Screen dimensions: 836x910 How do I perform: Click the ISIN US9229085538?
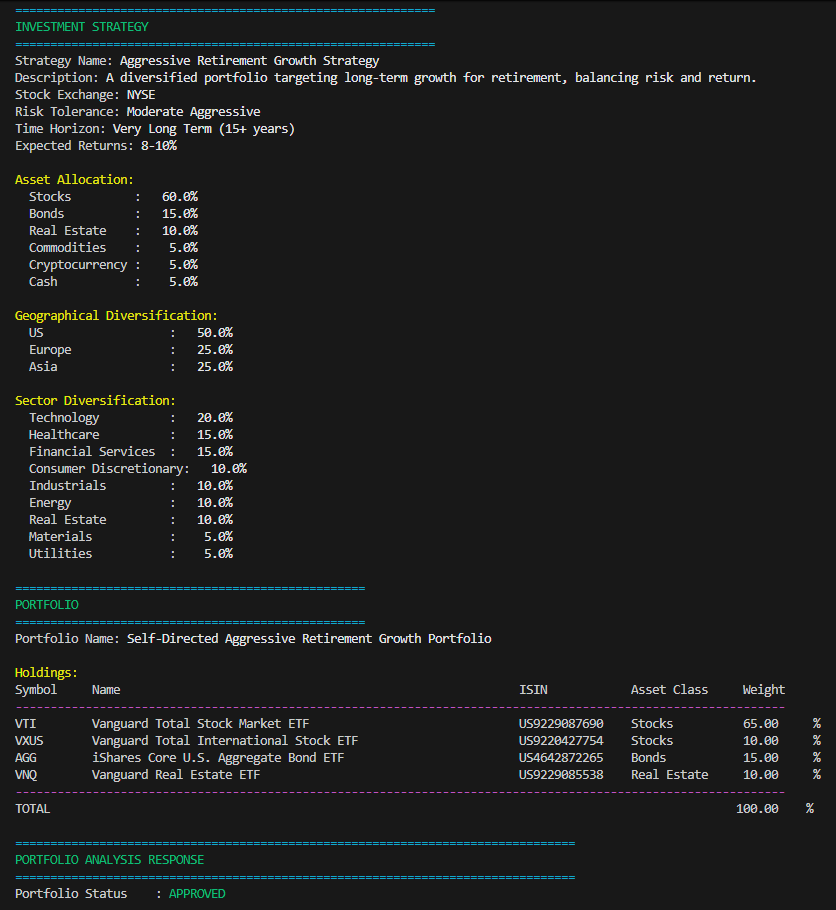(x=561, y=775)
